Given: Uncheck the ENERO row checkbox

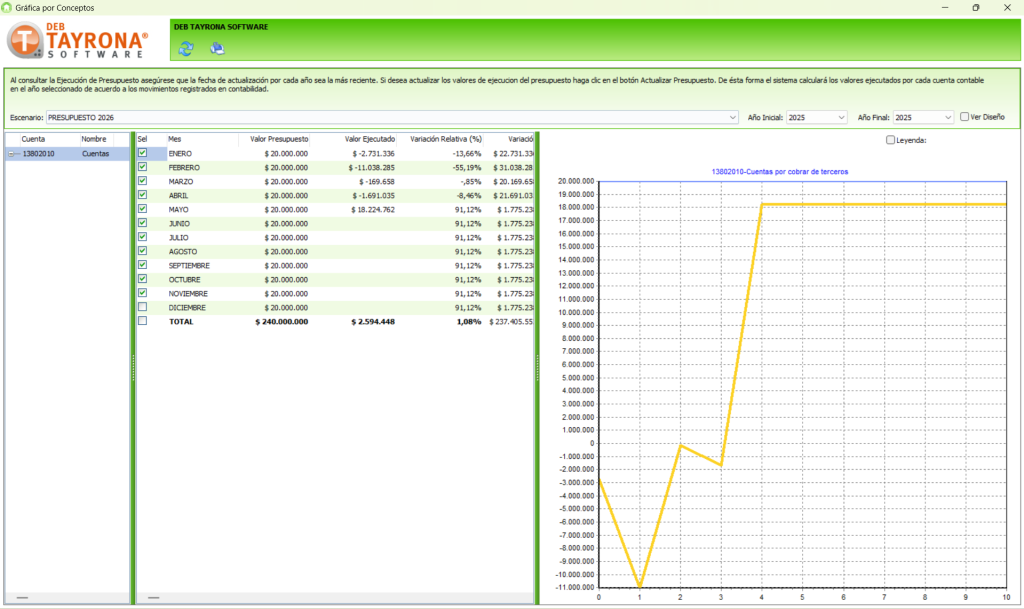Looking at the screenshot, I should [142, 153].
